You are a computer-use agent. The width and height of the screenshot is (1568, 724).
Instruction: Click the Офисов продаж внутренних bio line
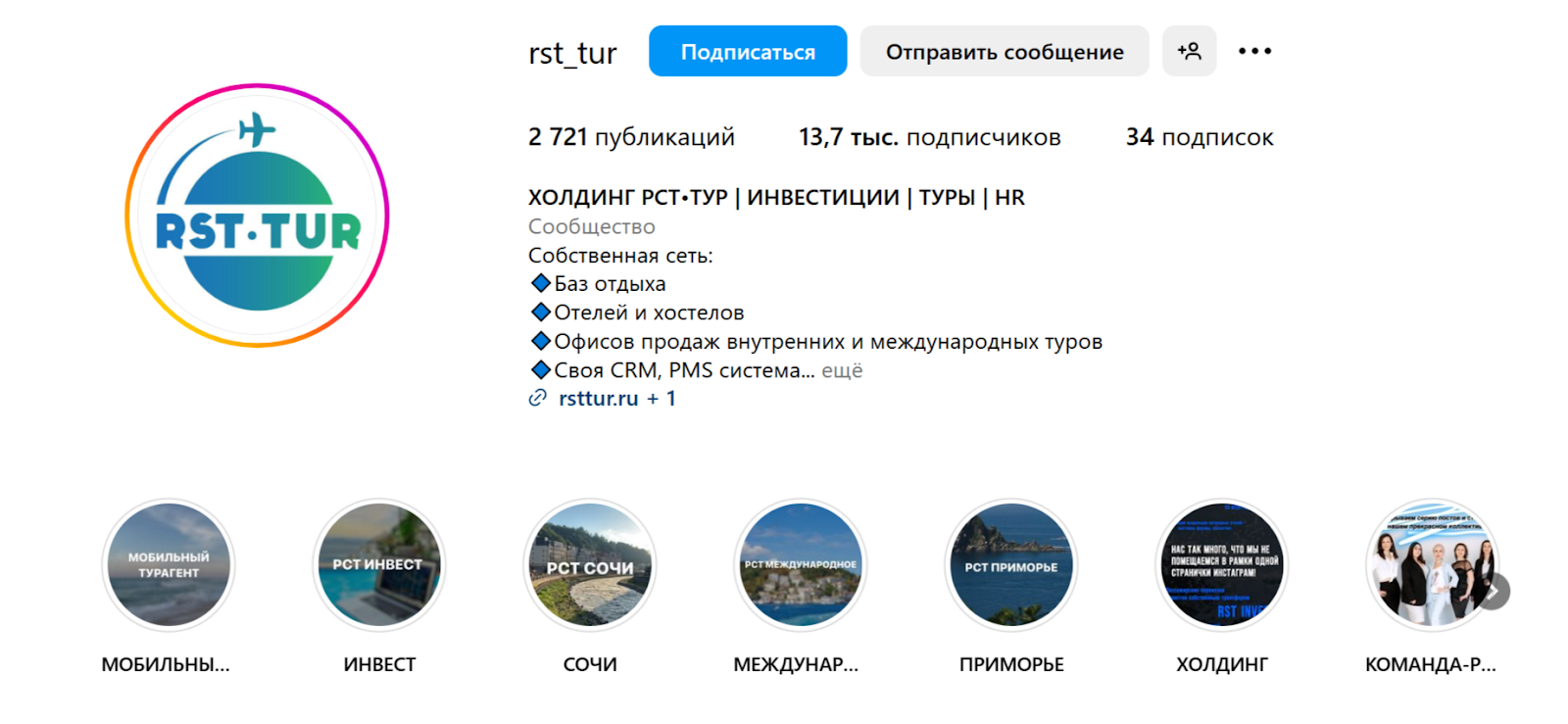tap(816, 342)
